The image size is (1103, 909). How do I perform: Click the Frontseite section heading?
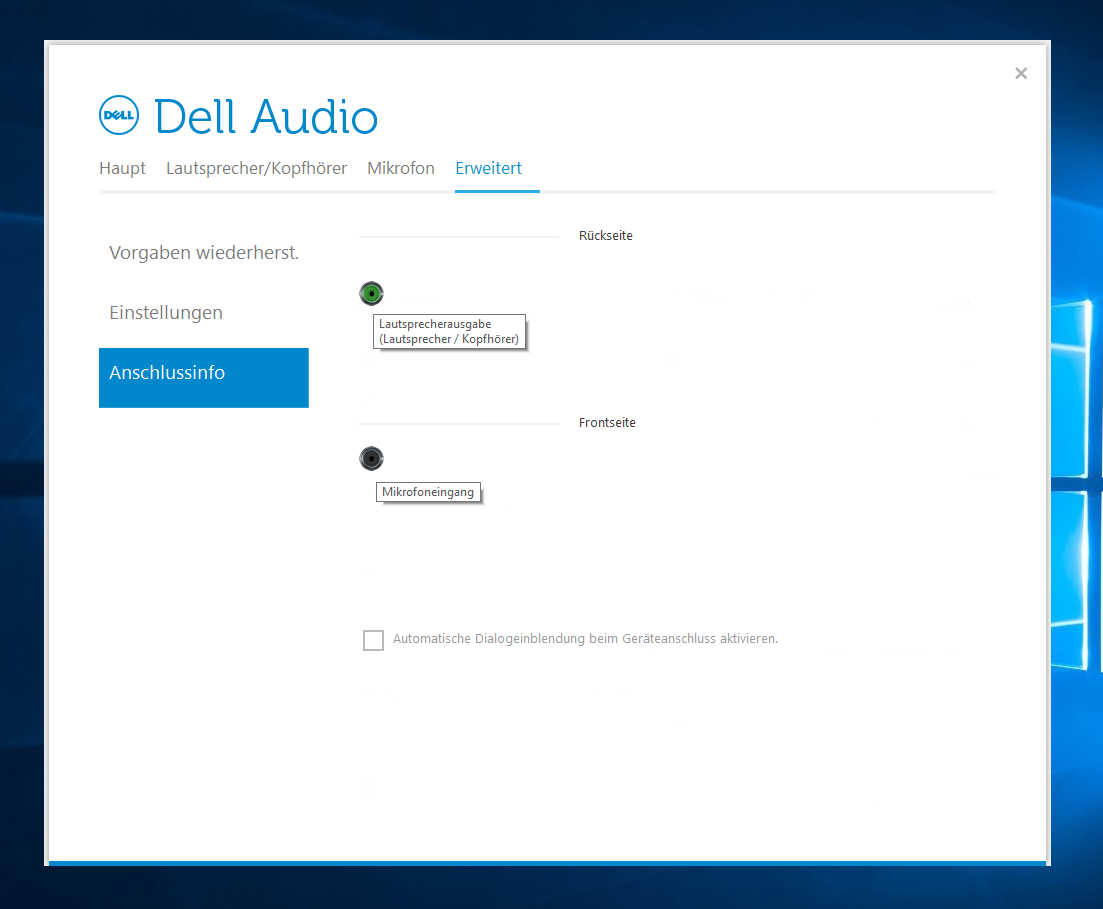pyautogui.click(x=607, y=423)
